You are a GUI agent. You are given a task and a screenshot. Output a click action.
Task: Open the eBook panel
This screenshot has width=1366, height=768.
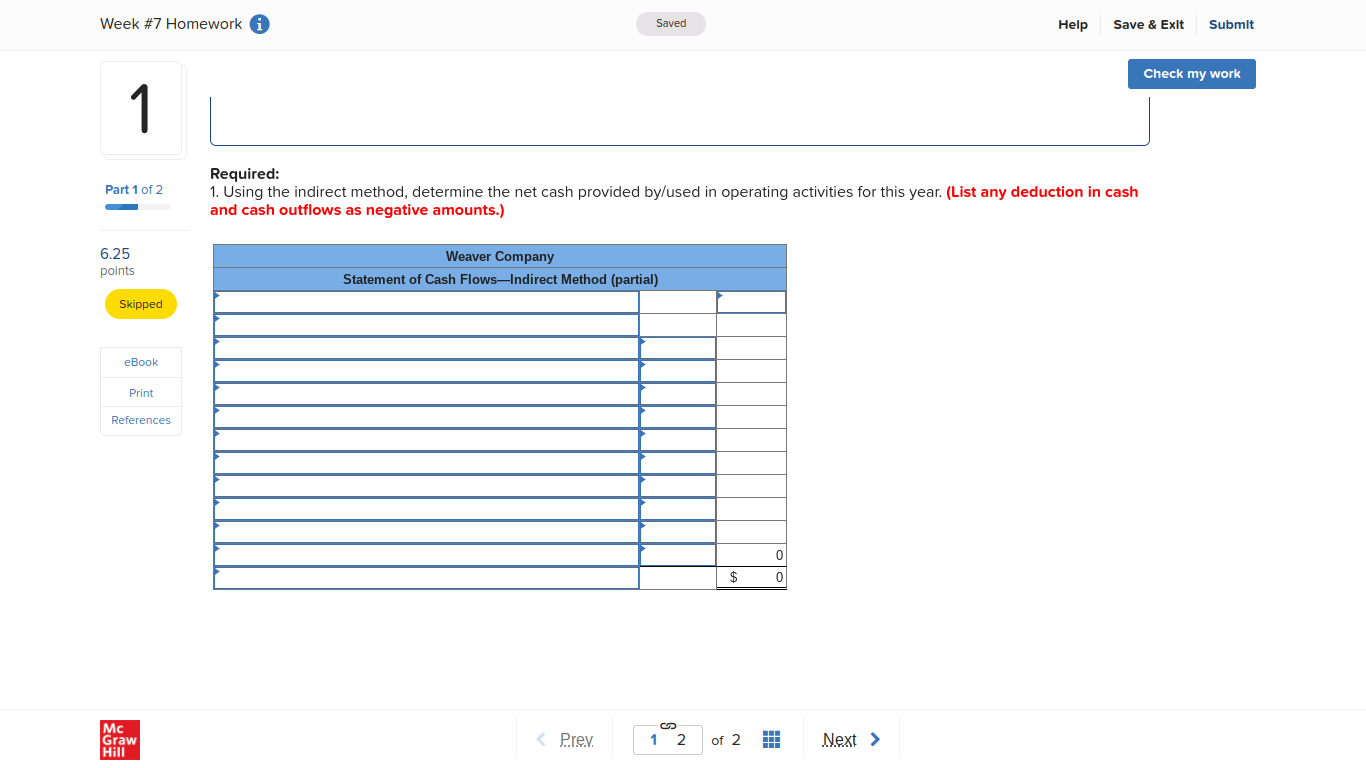pos(140,362)
